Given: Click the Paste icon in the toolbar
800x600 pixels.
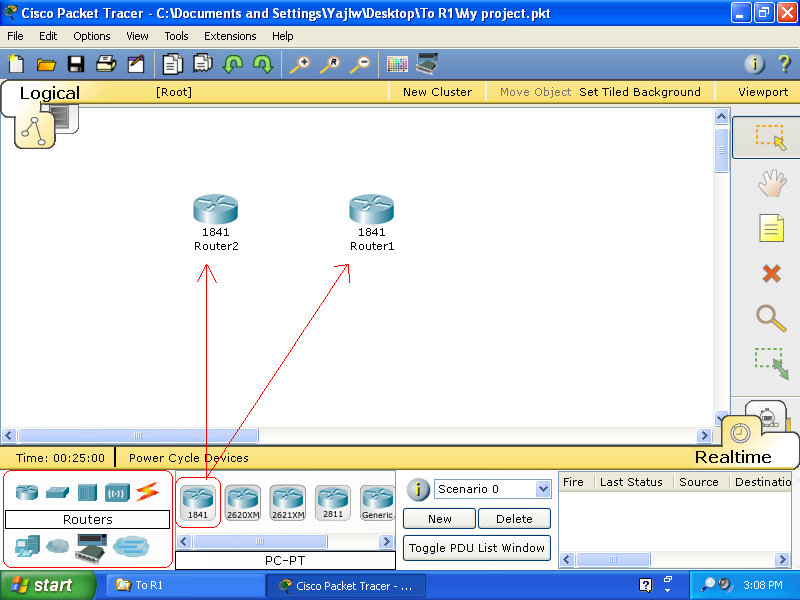Looking at the screenshot, I should [203, 64].
